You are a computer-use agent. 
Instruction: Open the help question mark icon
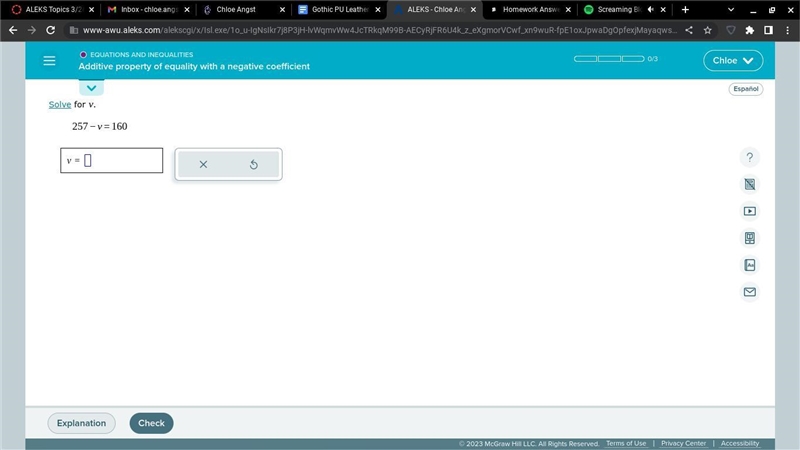749,157
